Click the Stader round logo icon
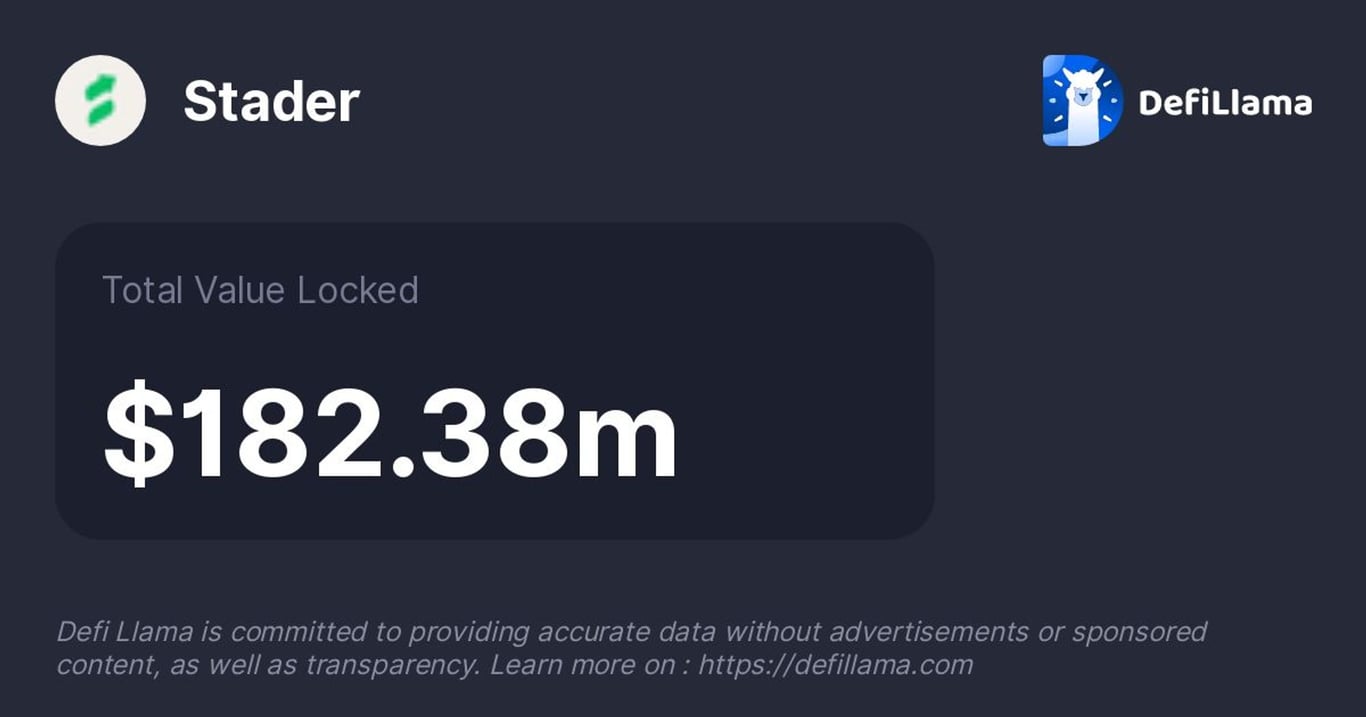The width and height of the screenshot is (1366, 717). click(x=100, y=101)
